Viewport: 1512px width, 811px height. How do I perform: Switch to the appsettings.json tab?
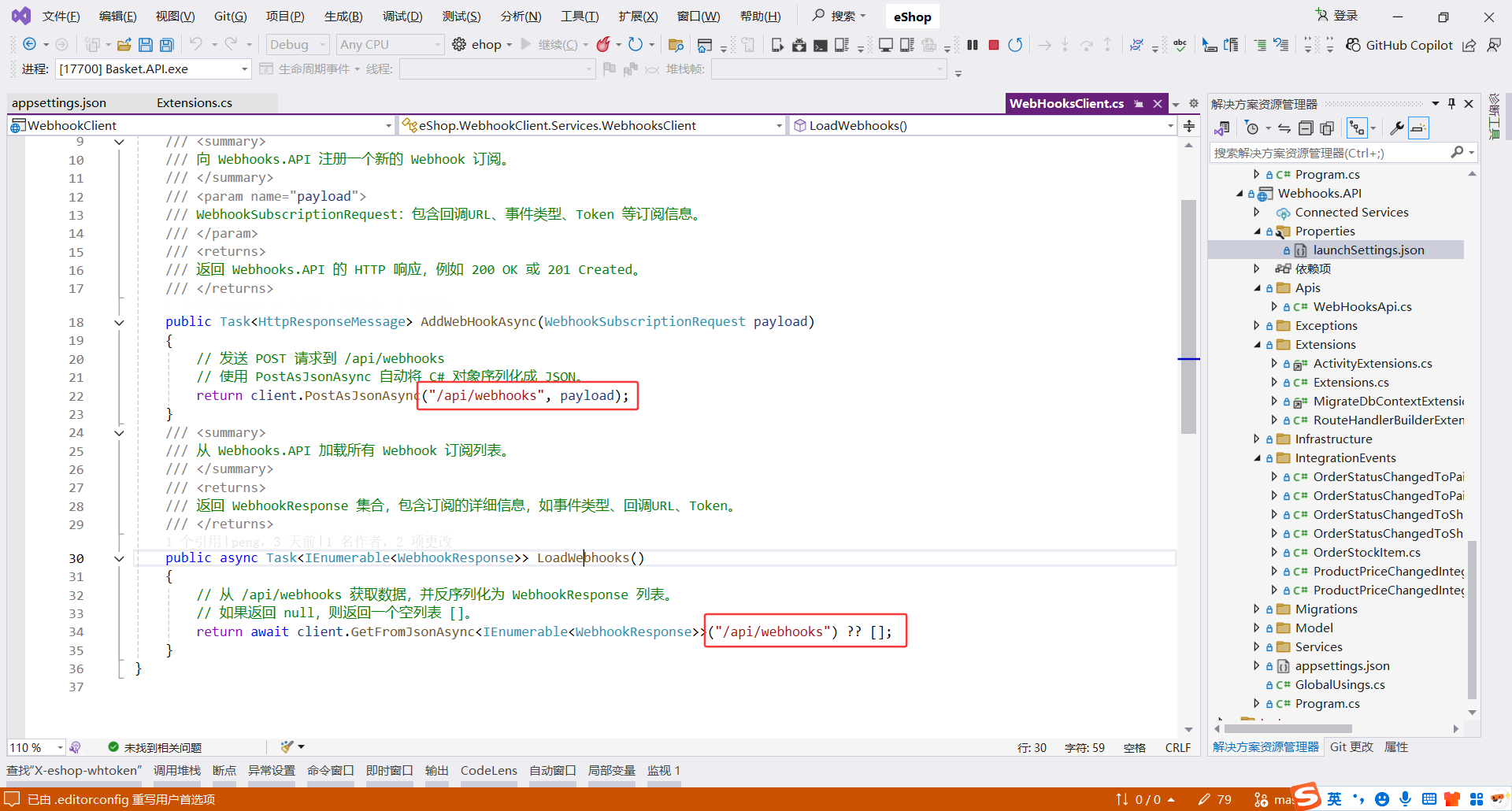point(59,103)
